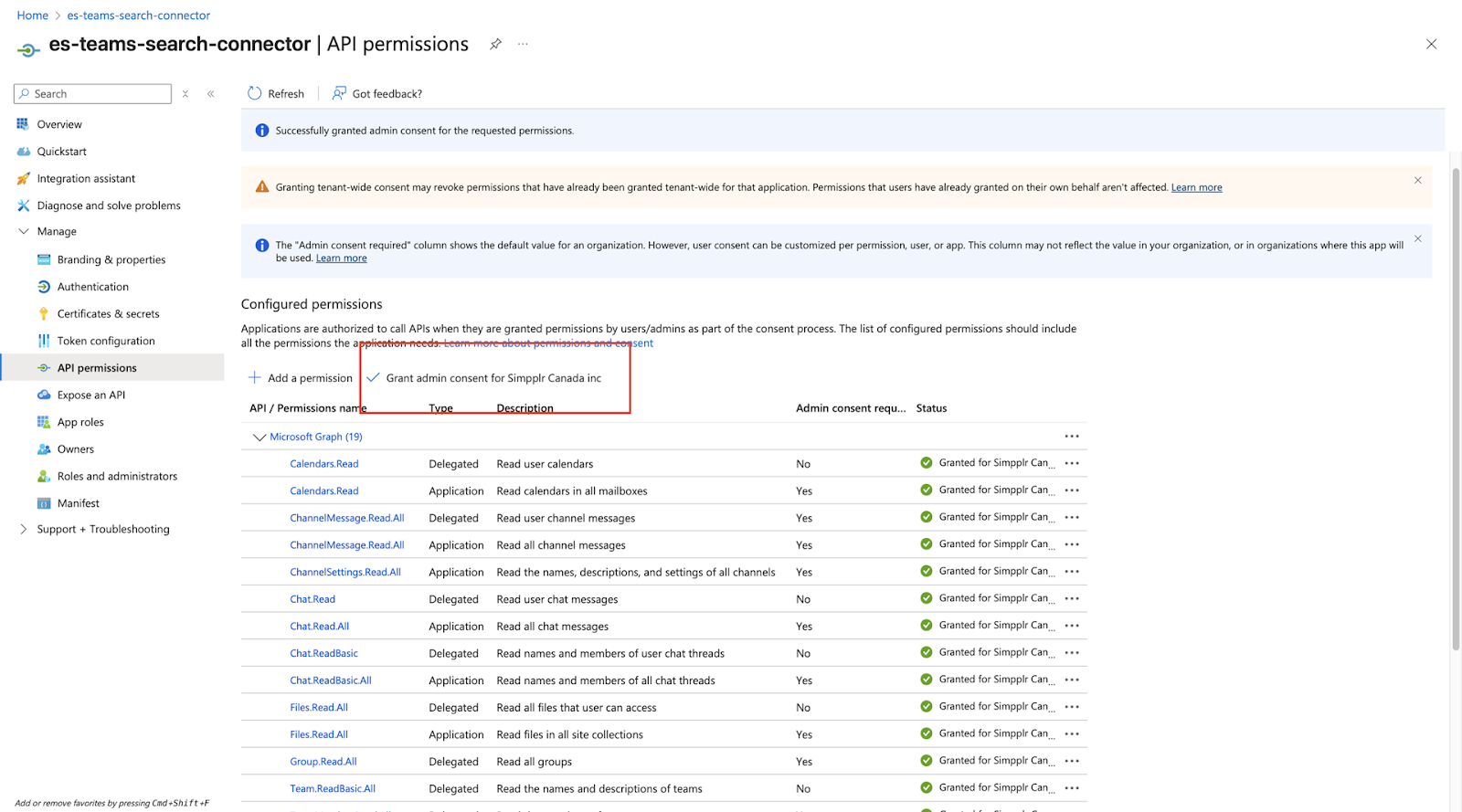Dismiss the tenant-wide consent warning banner

tap(1417, 180)
